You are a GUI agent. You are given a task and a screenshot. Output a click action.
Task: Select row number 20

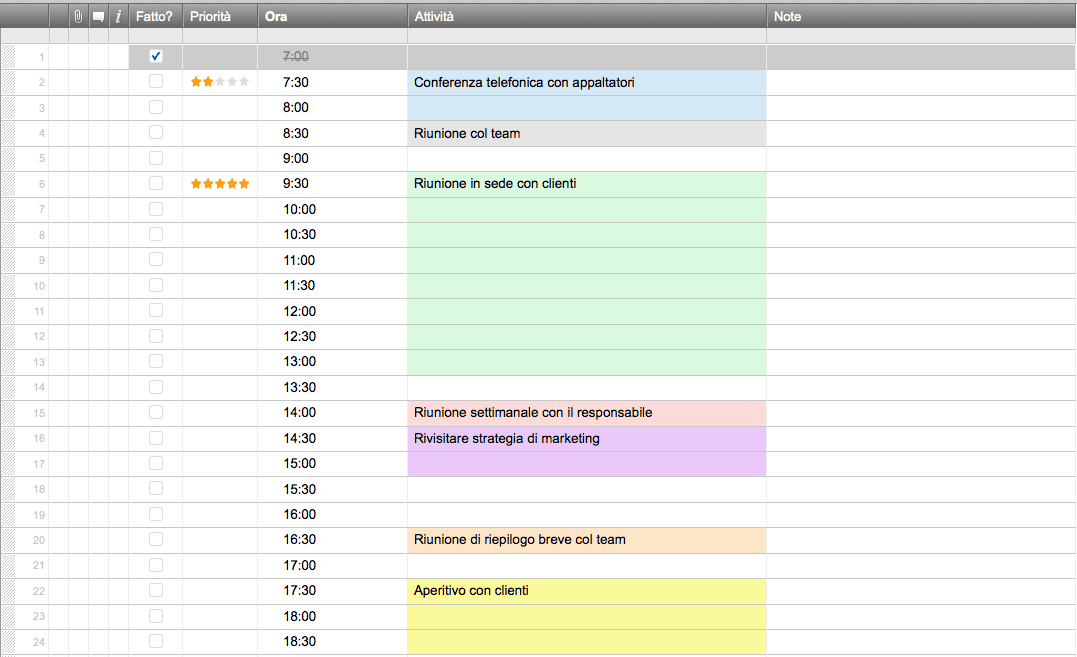coord(33,540)
